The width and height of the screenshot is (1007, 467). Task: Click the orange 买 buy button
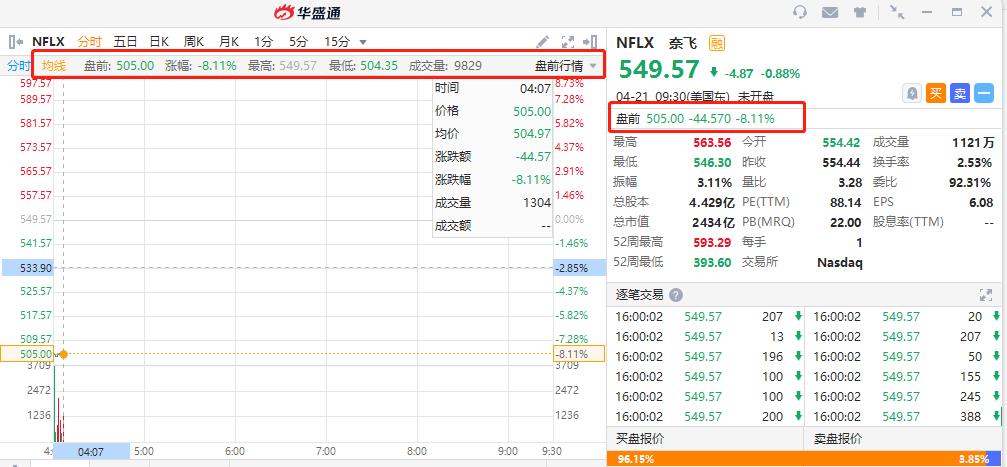[936, 93]
